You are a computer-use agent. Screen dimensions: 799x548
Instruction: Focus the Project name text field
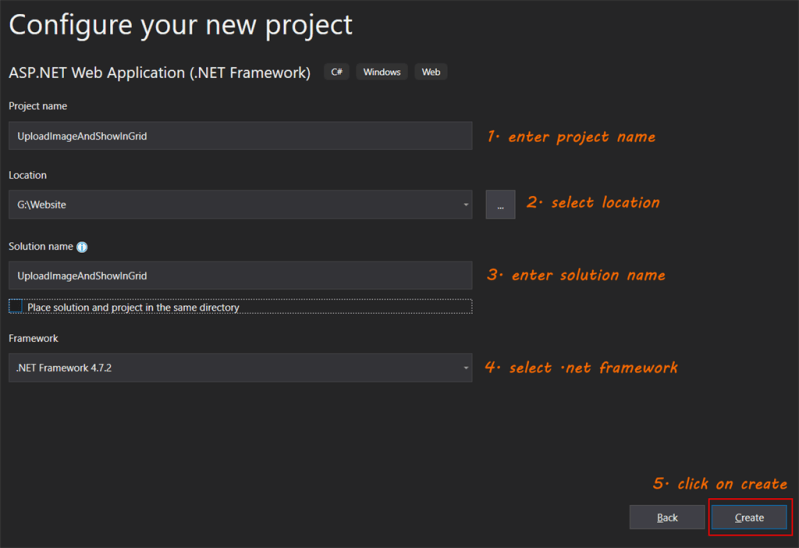[x=241, y=136]
